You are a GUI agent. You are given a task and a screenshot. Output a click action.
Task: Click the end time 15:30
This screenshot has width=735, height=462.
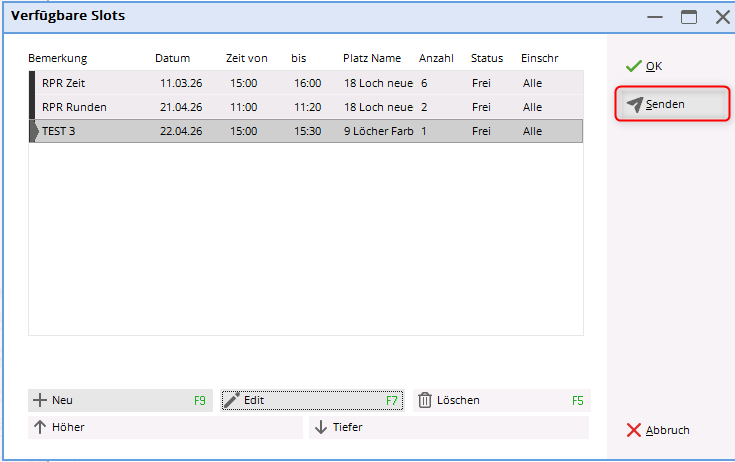click(308, 131)
